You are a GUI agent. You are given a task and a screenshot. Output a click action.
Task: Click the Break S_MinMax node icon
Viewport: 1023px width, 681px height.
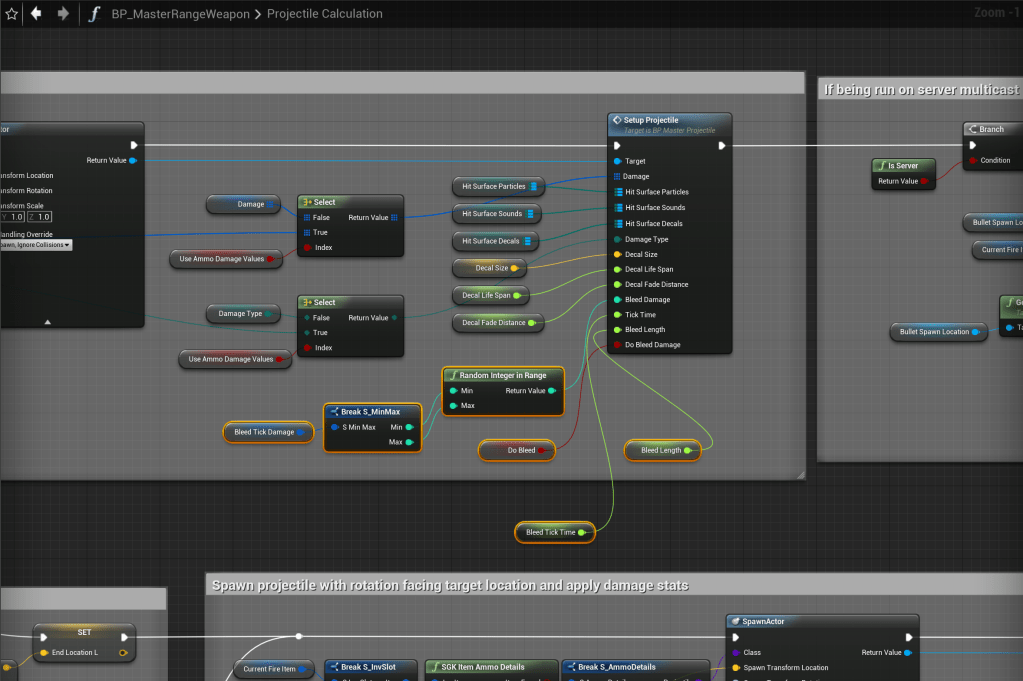pyautogui.click(x=334, y=412)
